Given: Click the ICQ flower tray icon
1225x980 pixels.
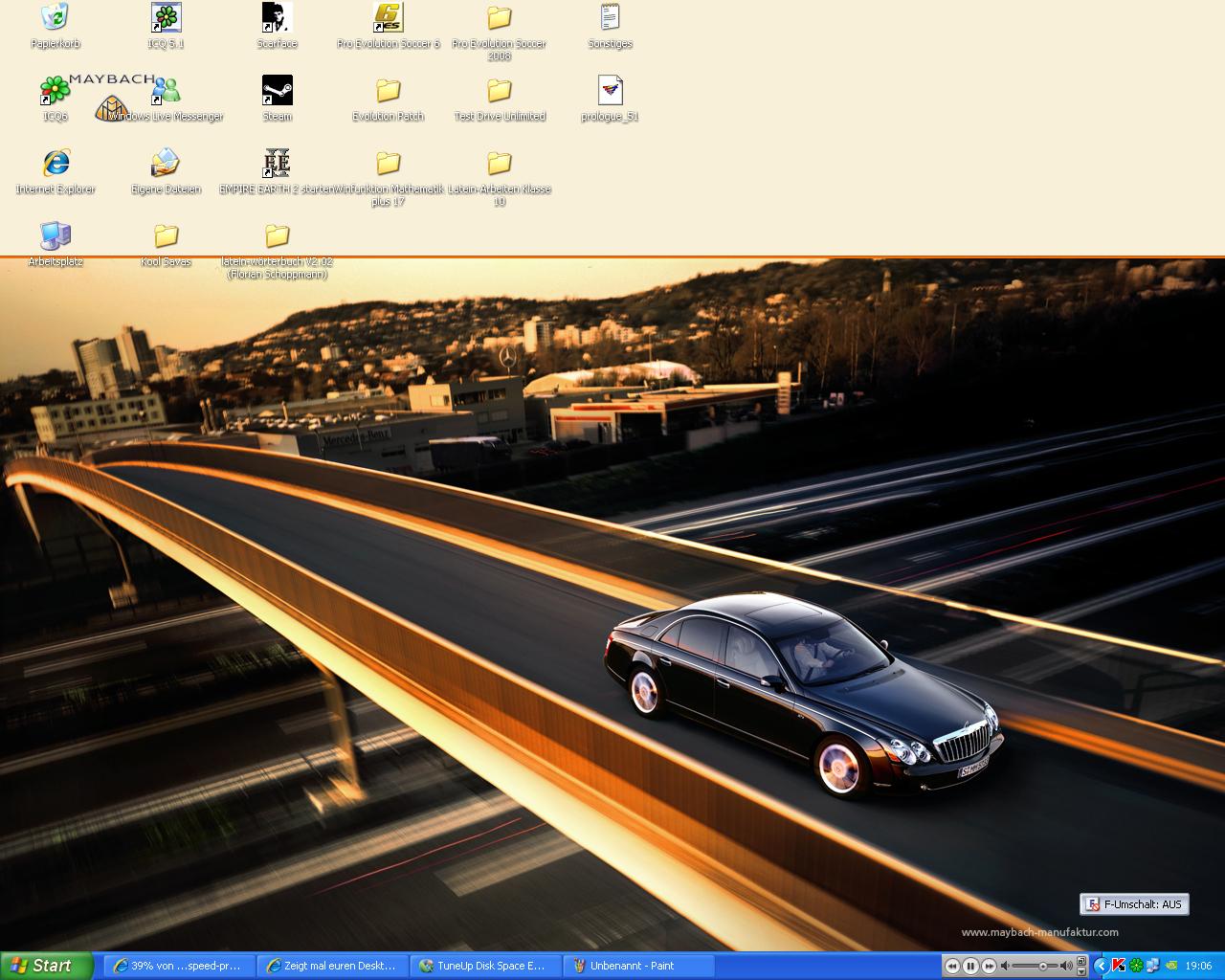Looking at the screenshot, I should coord(1136,966).
